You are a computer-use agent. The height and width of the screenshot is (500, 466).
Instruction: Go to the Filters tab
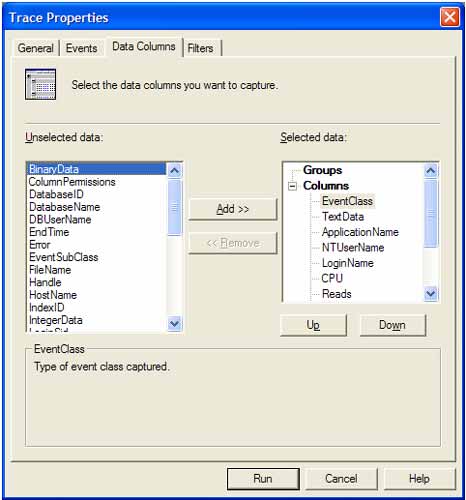pyautogui.click(x=200, y=48)
